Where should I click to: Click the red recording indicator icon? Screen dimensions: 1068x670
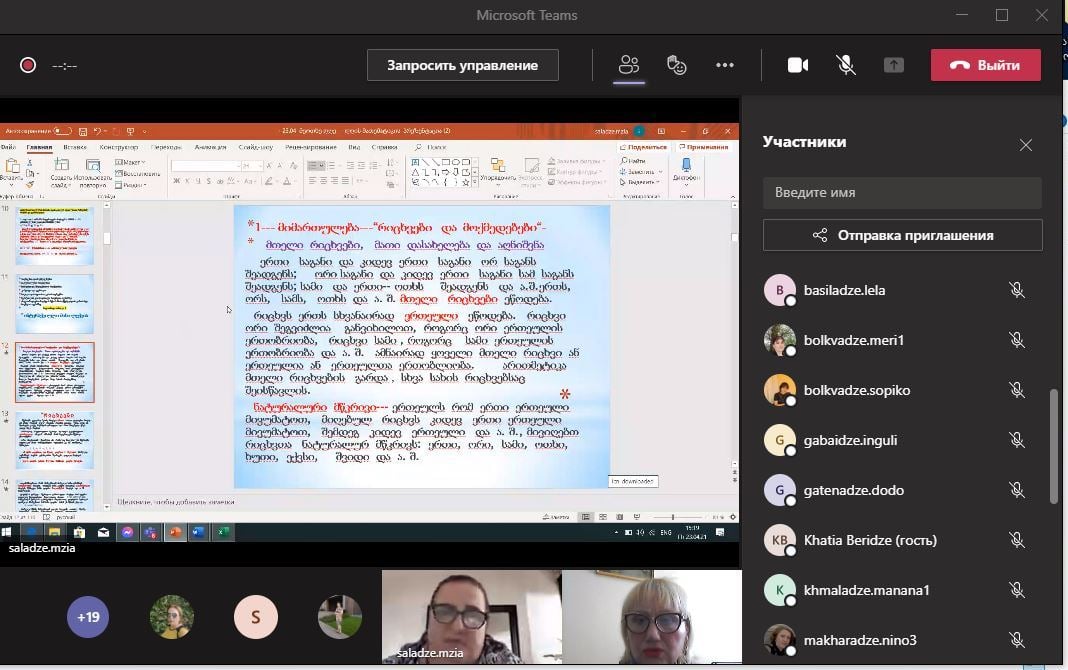28,65
